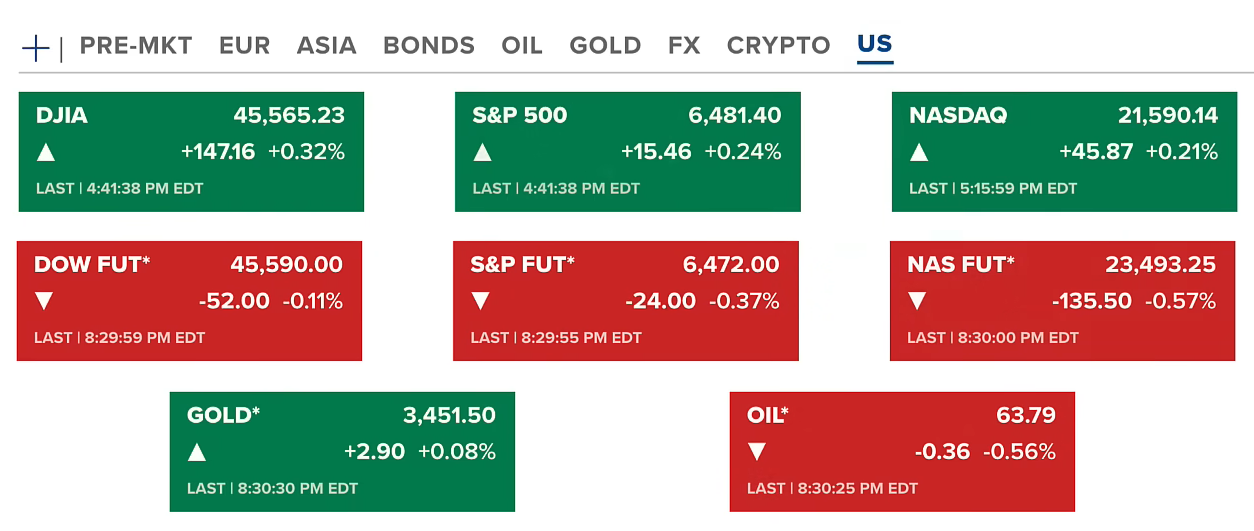Open the DJIA quote link

62,116
